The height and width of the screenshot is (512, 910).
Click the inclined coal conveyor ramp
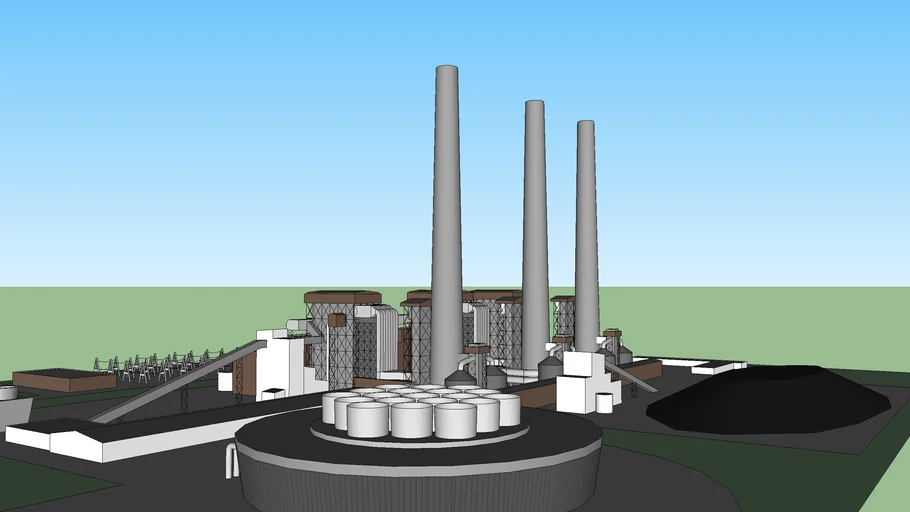point(178,381)
